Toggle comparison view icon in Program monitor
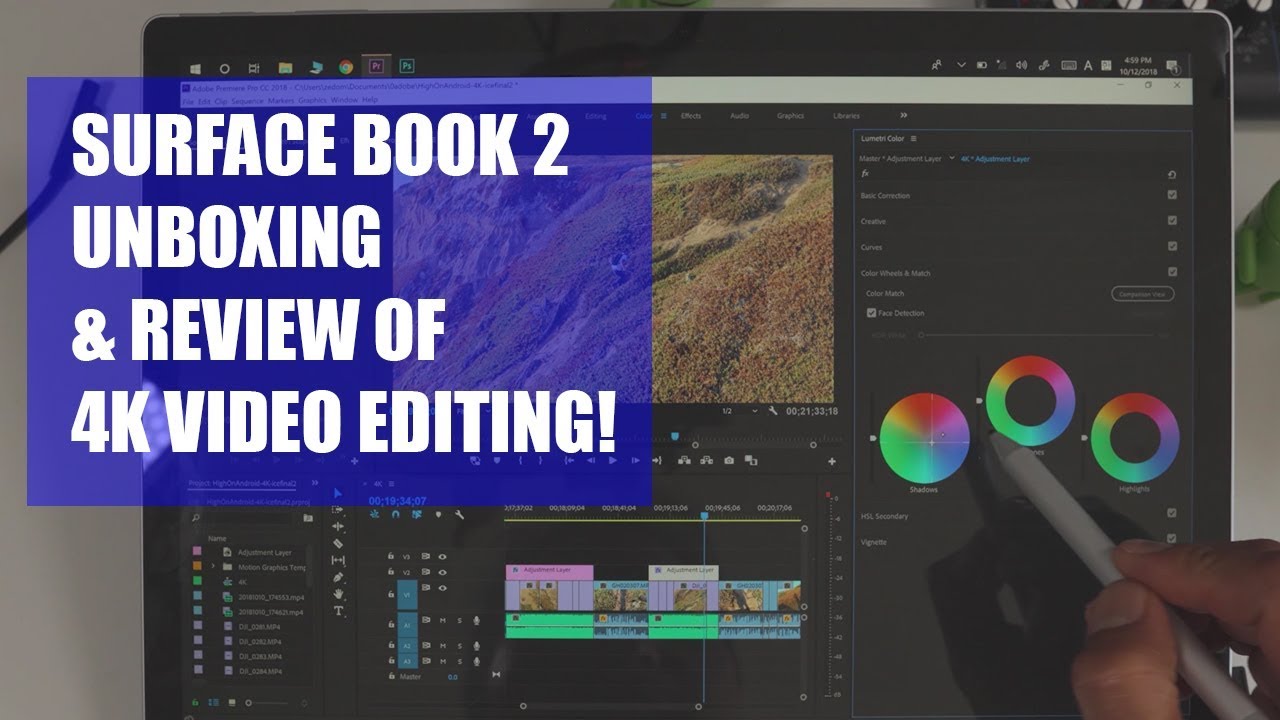1280x720 pixels. point(751,461)
